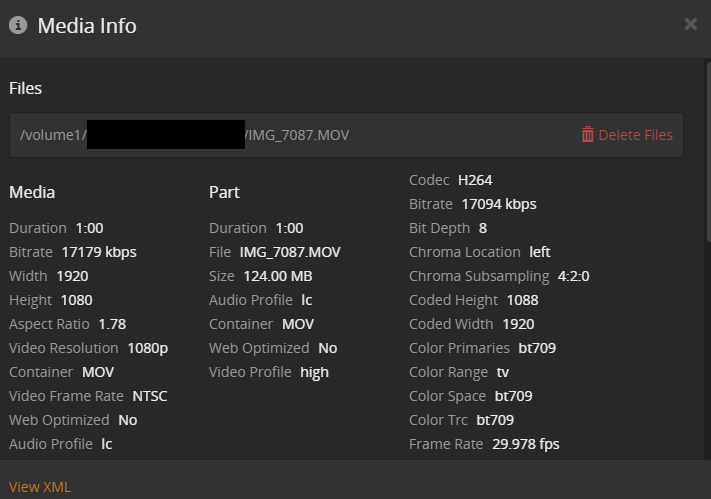Close the Media Info dialog

690,24
